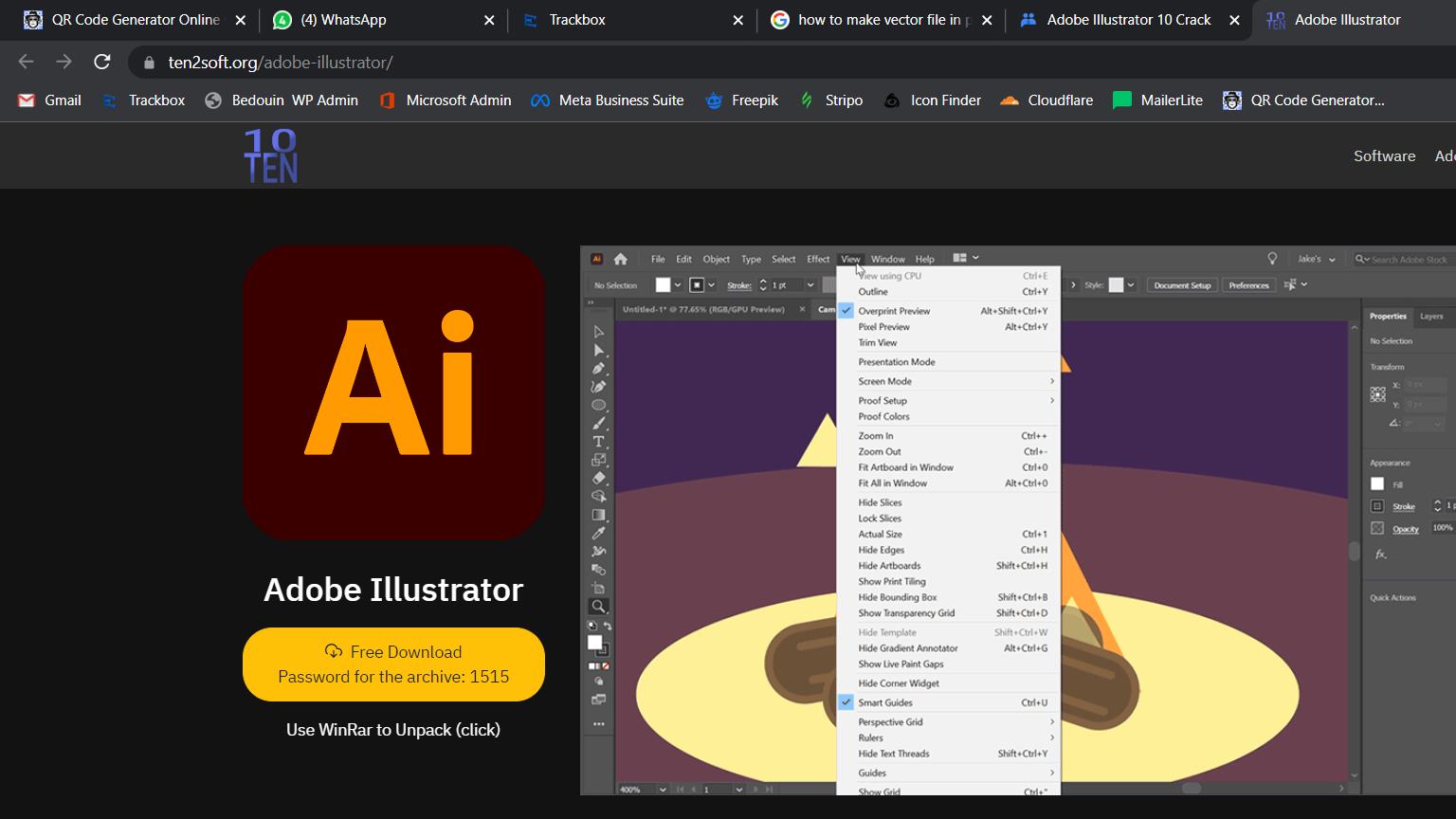The width and height of the screenshot is (1456, 819).
Task: Select the Zoom tool in Illustrator toolbar
Action: 598,607
